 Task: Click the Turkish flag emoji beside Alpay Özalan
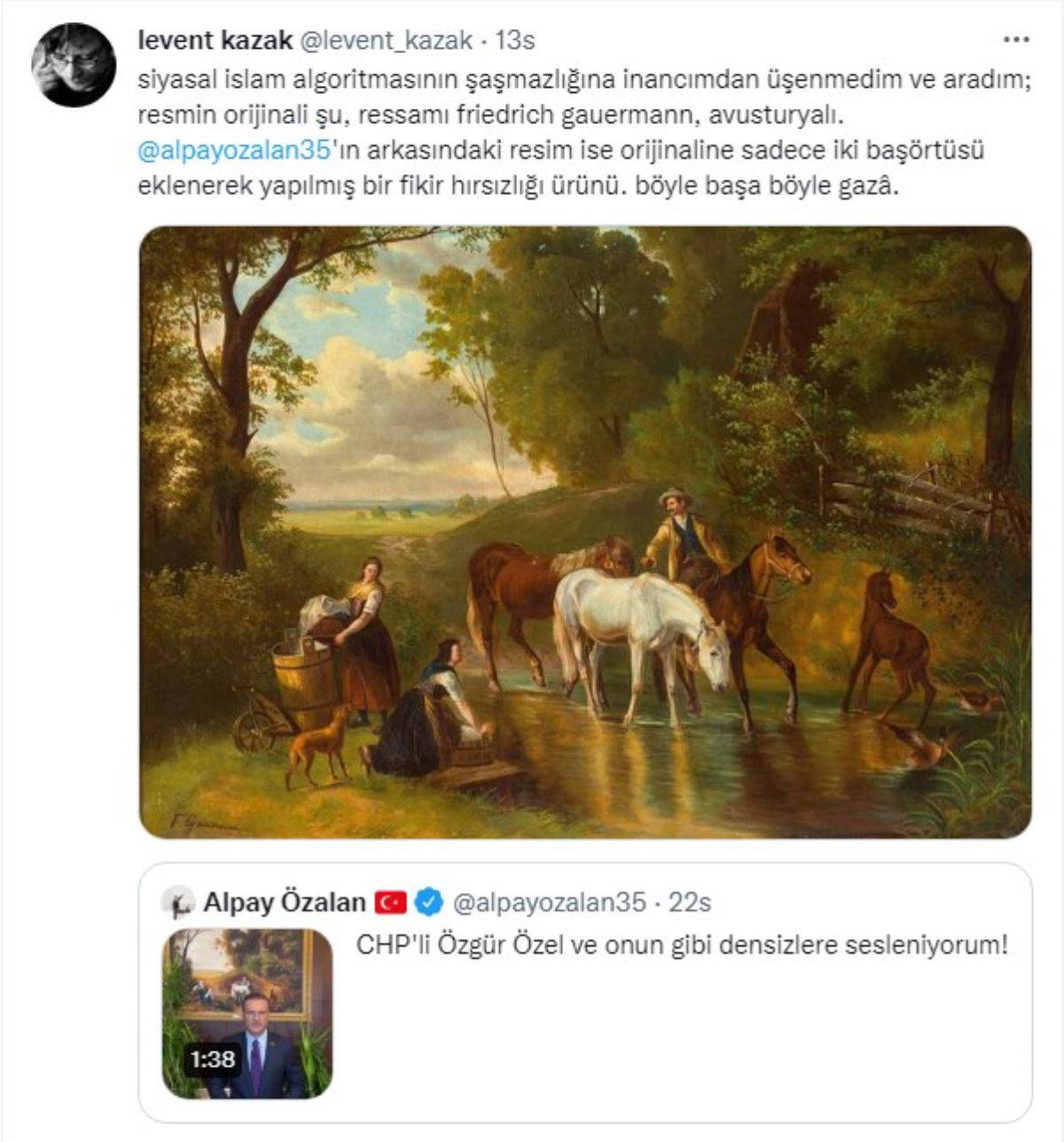coord(391,903)
